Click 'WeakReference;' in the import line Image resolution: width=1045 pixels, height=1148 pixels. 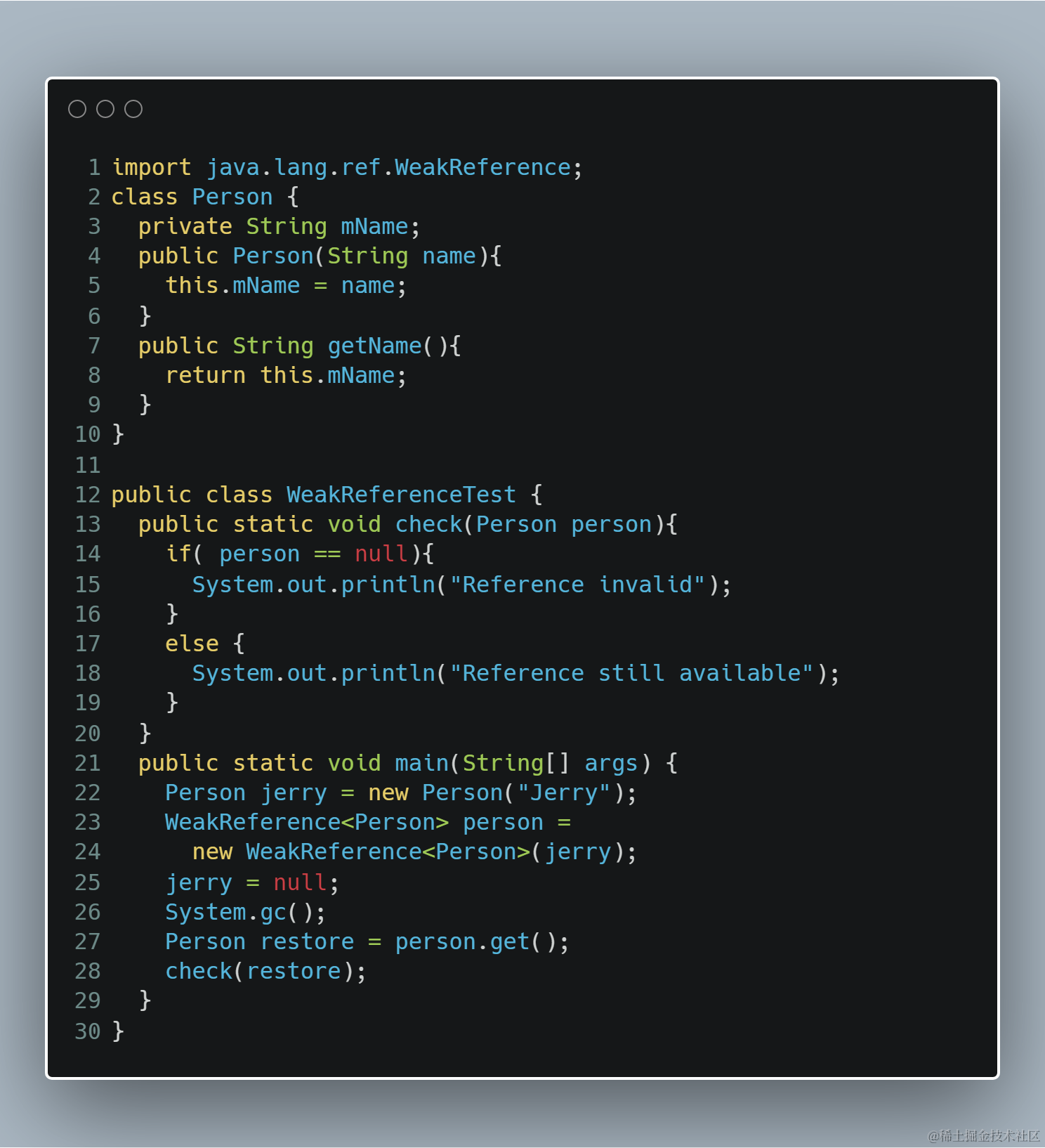488,168
